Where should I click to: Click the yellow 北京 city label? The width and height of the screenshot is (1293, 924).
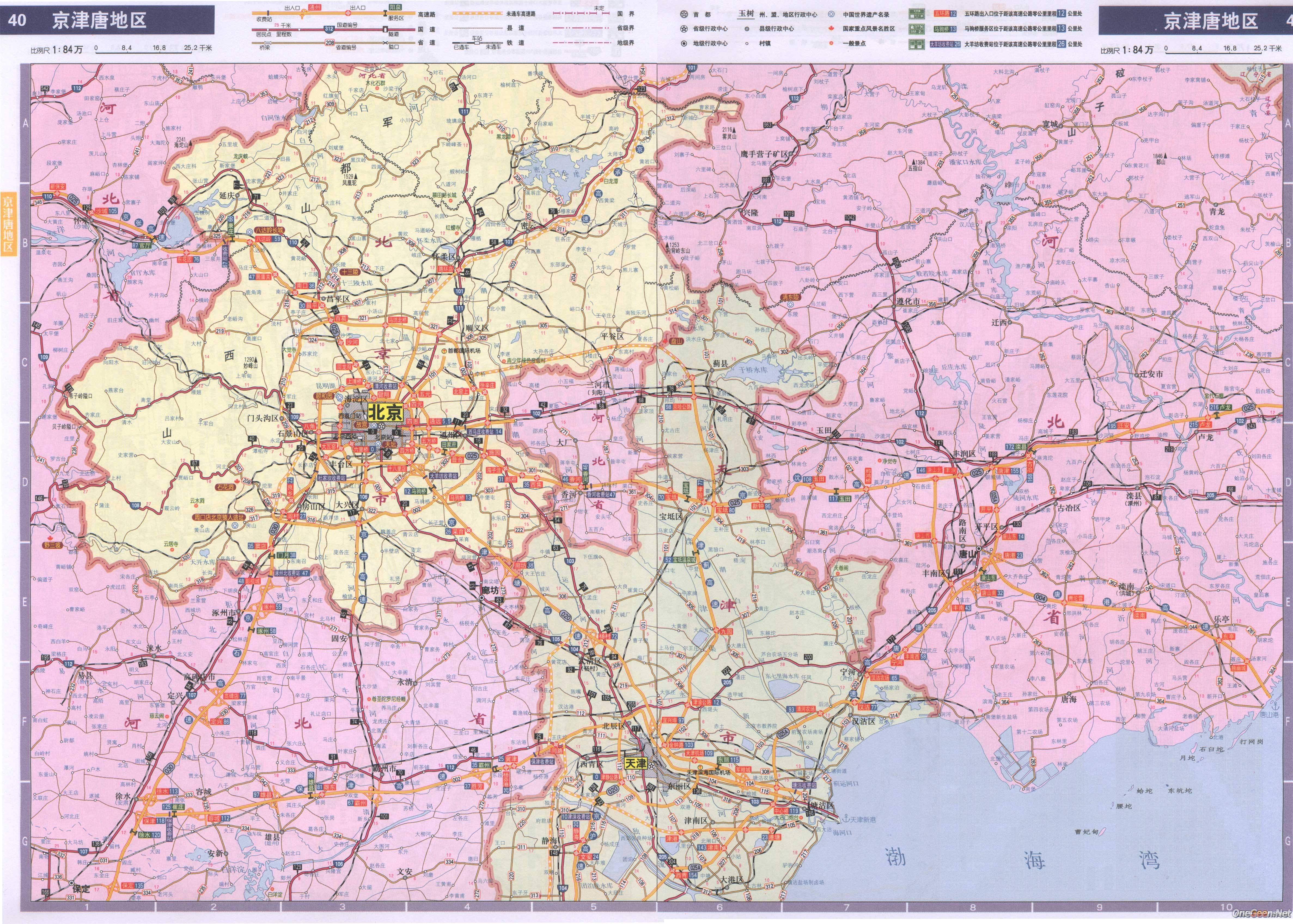(386, 413)
